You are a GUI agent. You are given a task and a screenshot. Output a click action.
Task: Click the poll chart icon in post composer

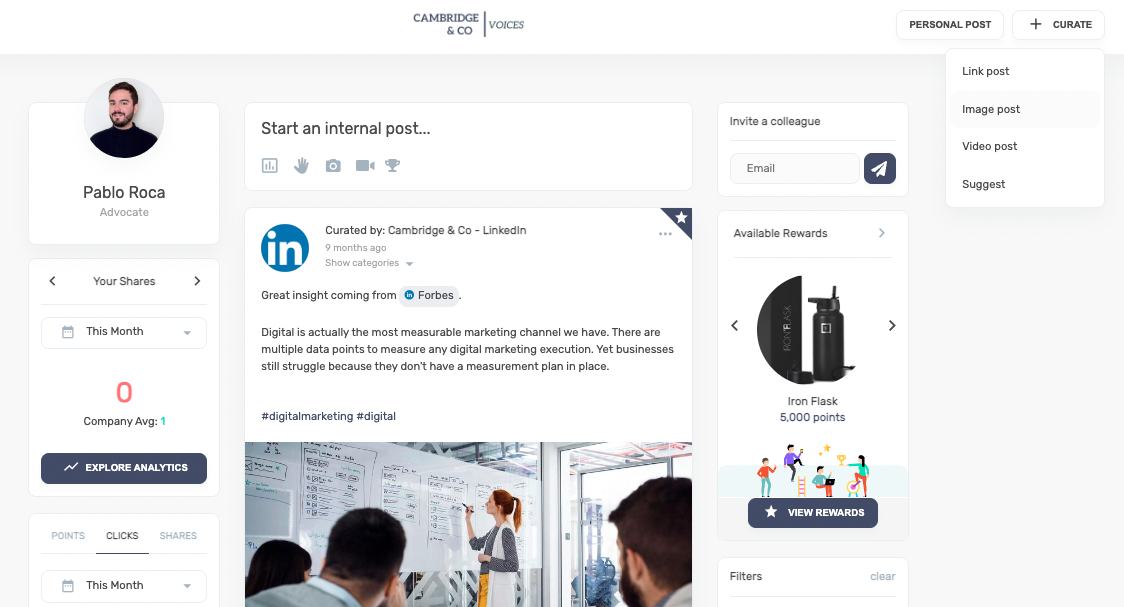(x=270, y=166)
